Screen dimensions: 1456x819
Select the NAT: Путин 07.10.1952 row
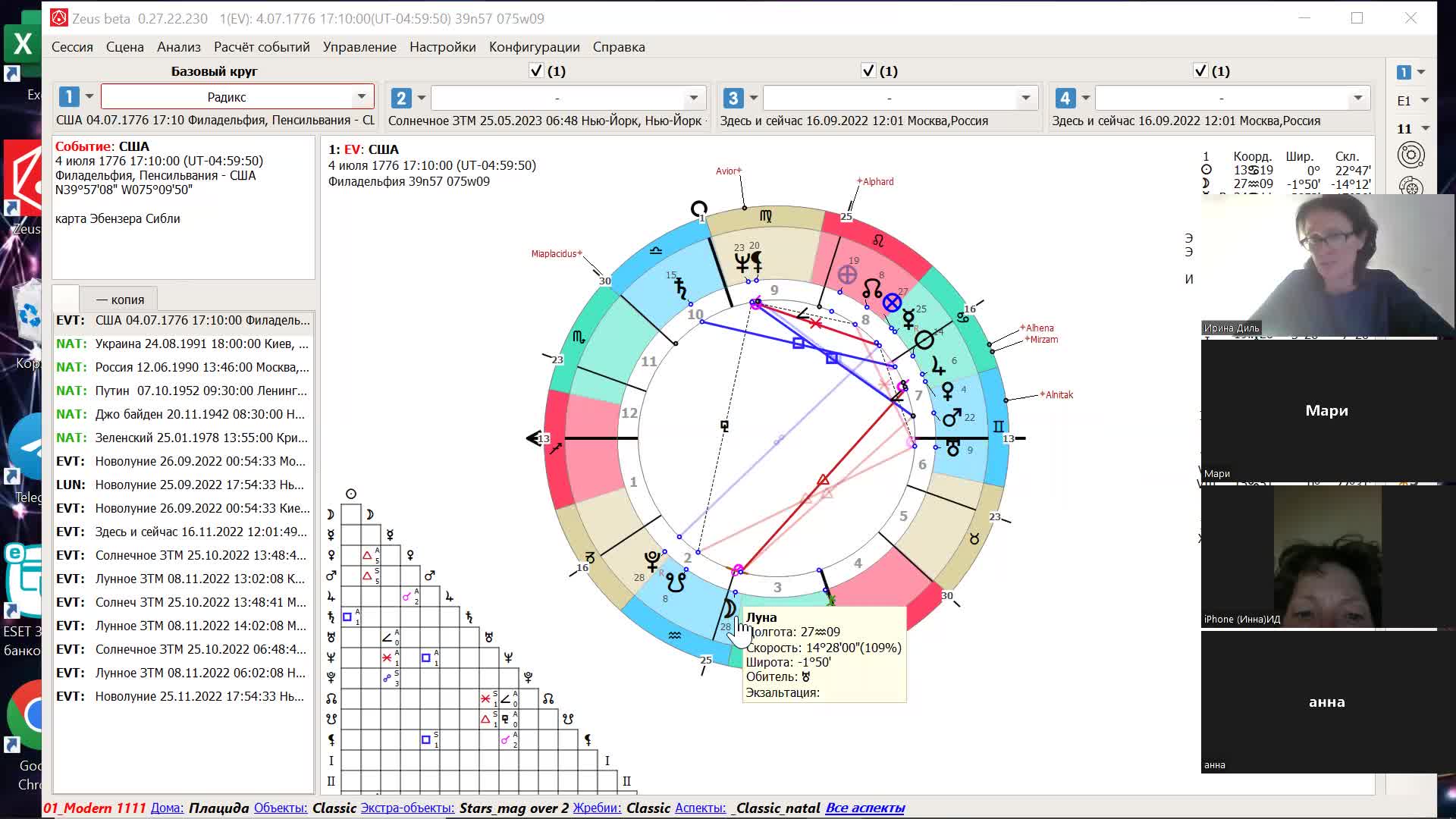tap(183, 391)
